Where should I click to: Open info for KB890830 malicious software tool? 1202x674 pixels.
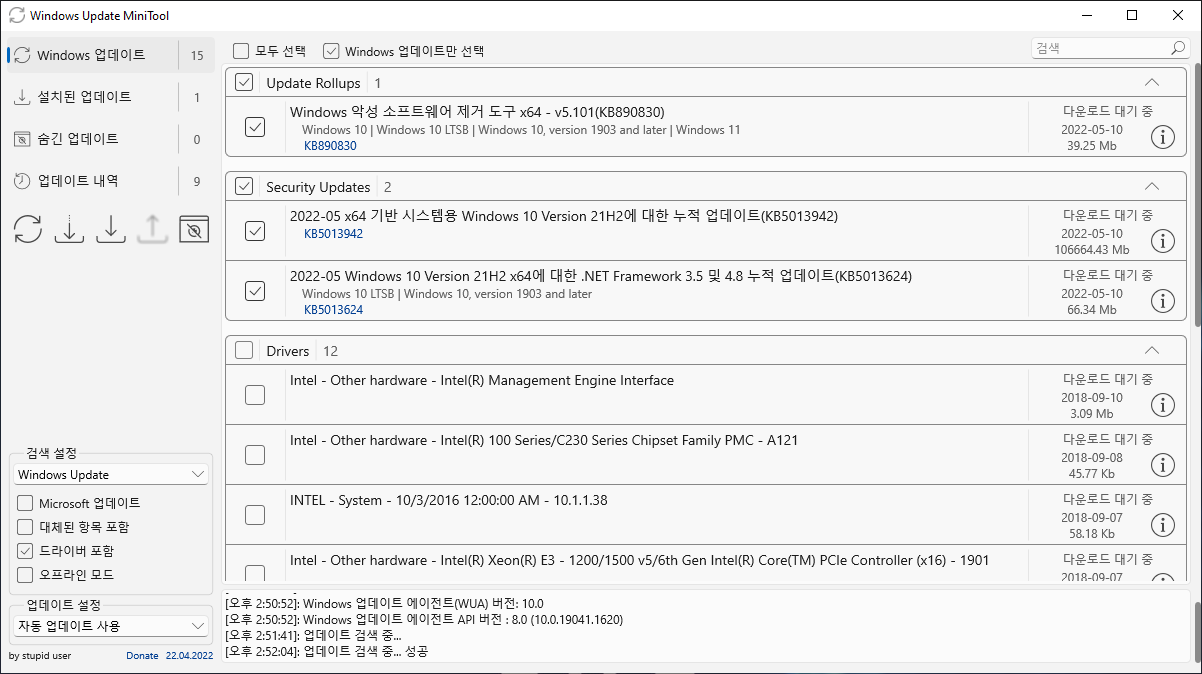(1162, 137)
